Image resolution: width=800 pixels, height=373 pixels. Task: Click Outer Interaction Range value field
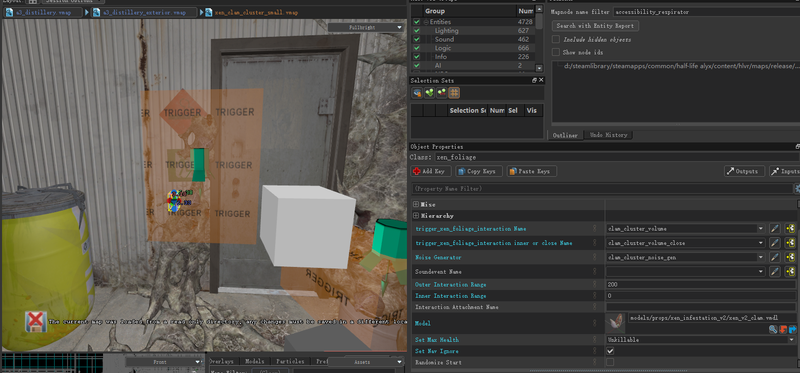[x=701, y=285]
